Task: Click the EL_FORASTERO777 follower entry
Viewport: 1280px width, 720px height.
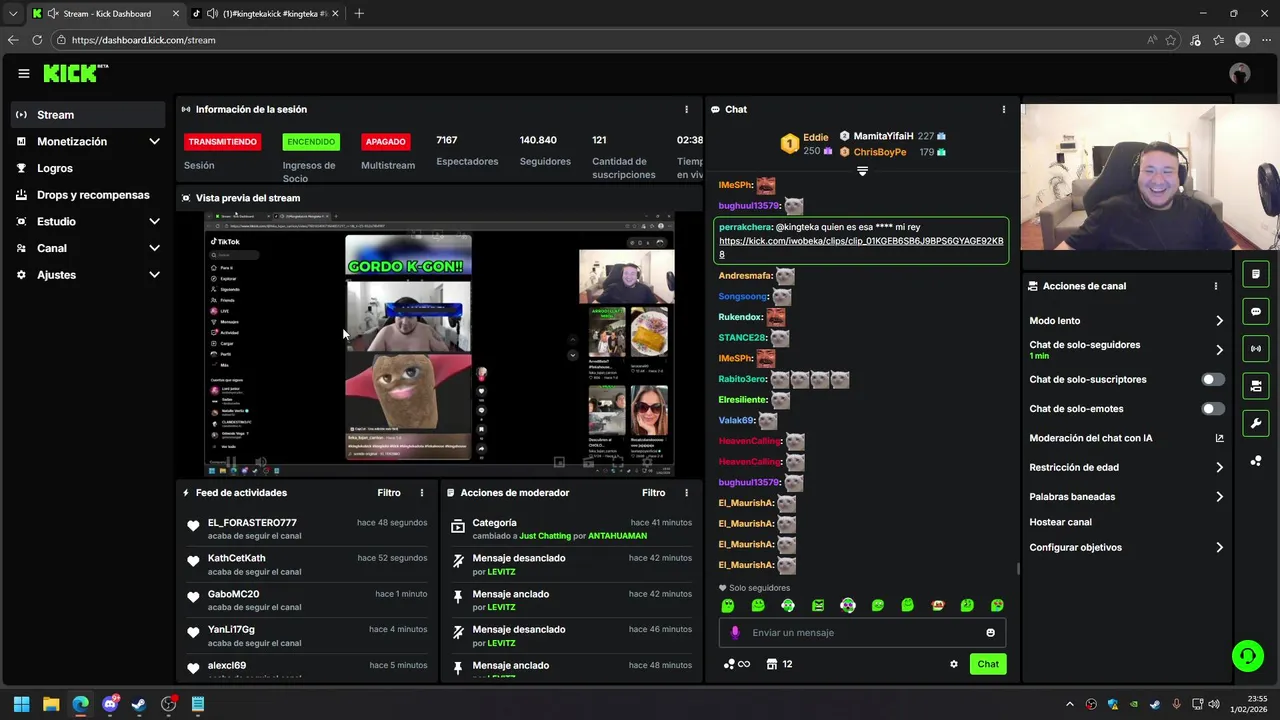Action: click(307, 529)
